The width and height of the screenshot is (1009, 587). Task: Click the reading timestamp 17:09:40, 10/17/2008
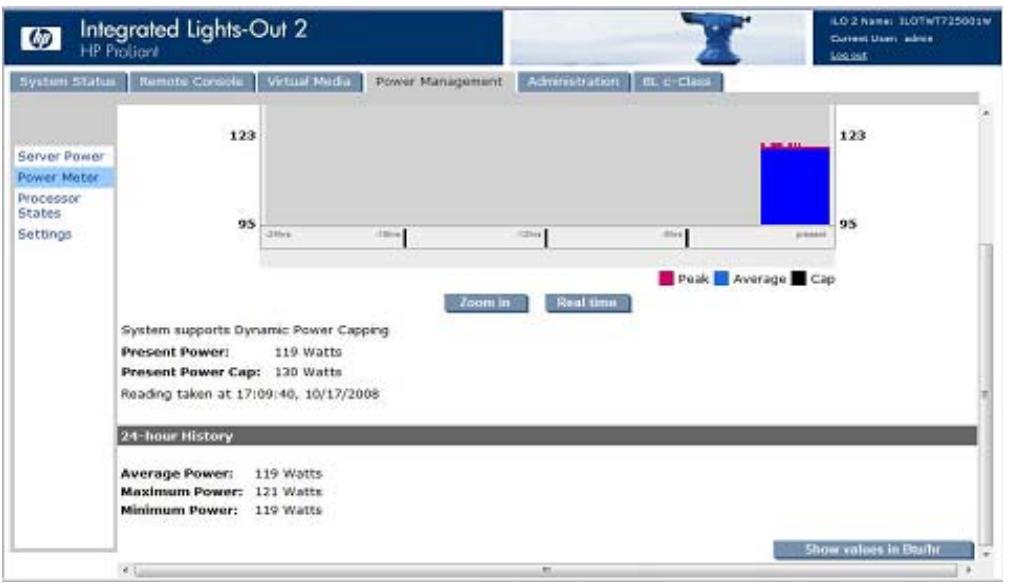pyautogui.click(x=308, y=394)
